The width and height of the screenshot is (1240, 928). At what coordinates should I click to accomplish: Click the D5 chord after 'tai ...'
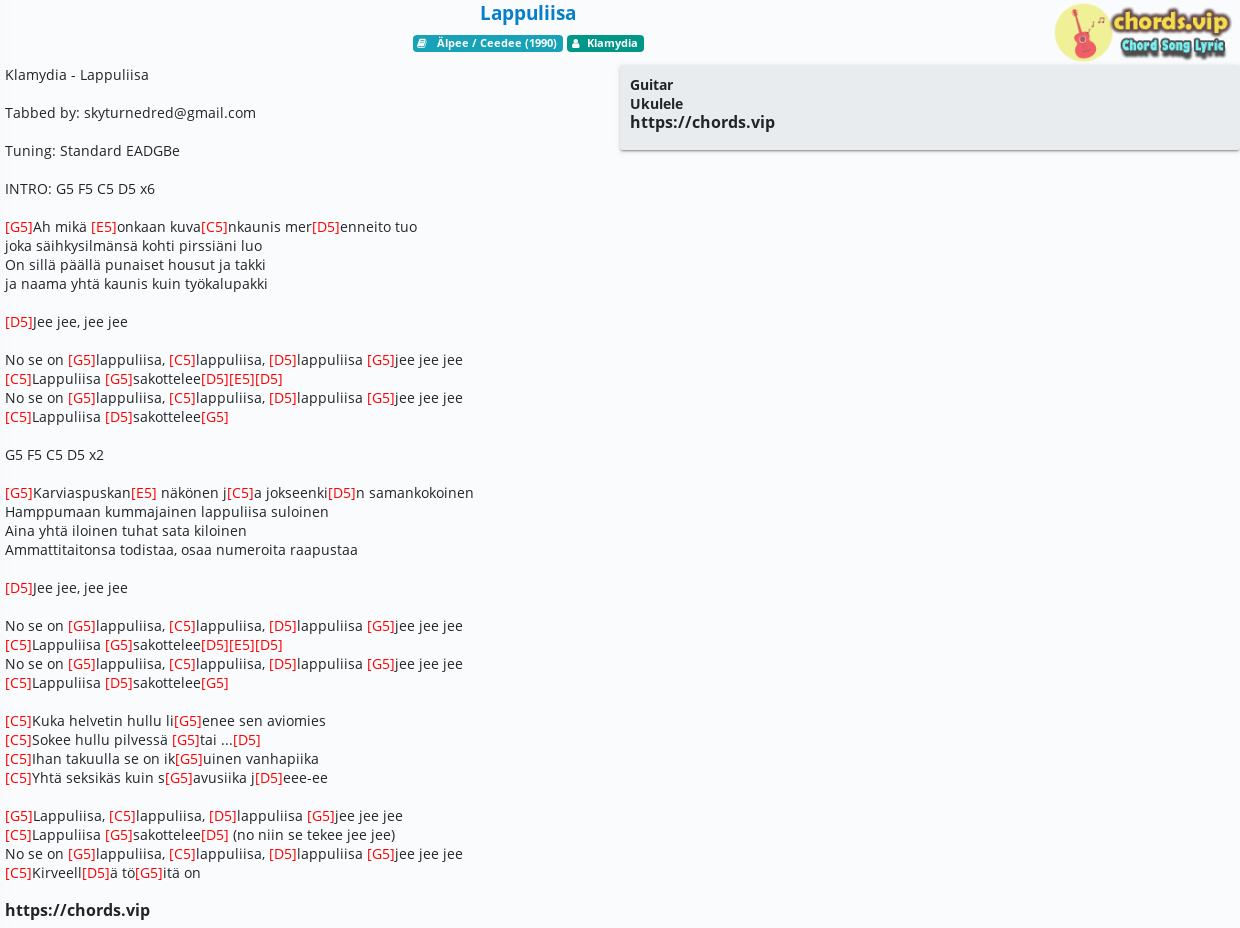tap(247, 740)
